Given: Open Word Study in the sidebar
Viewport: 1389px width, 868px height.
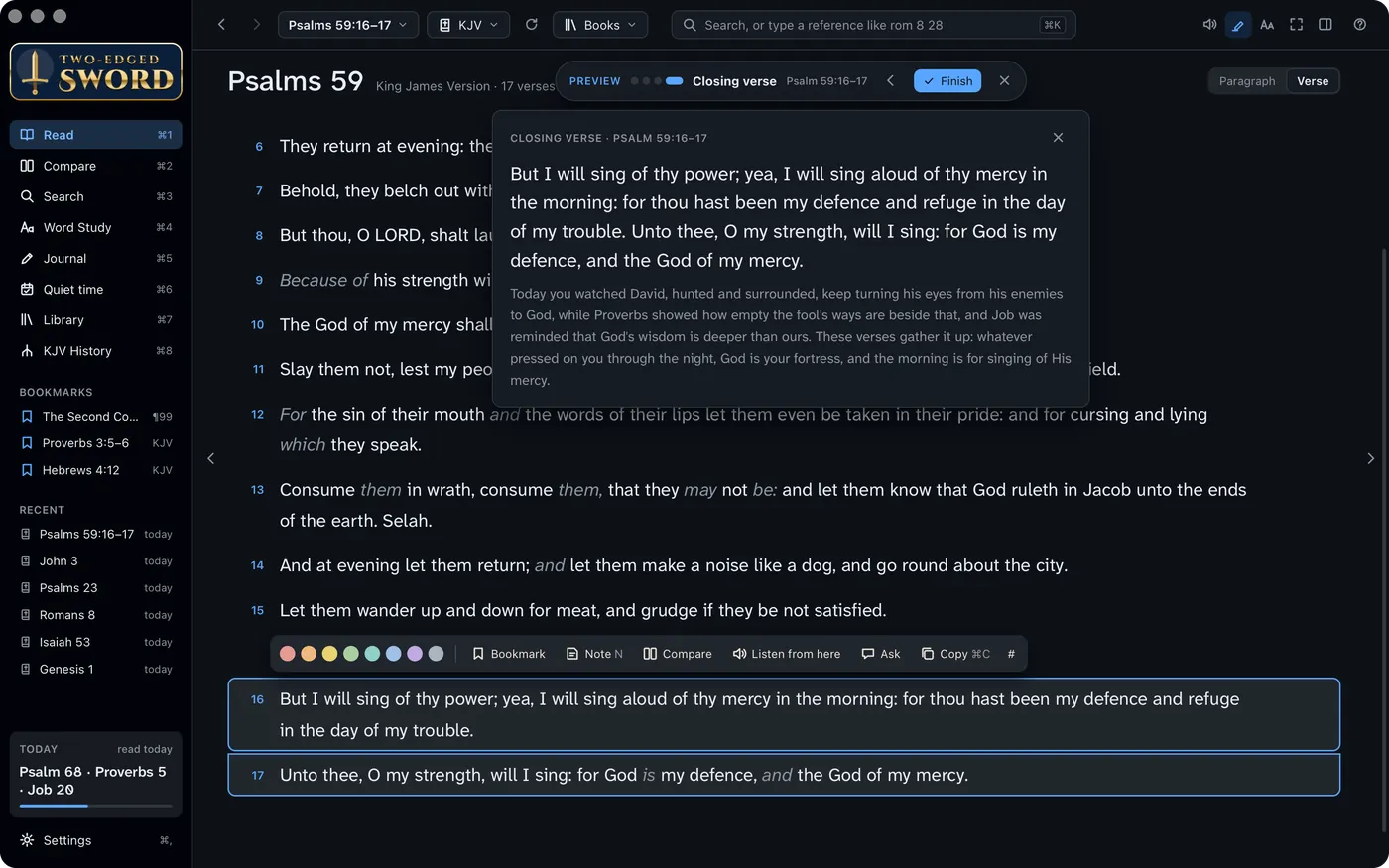Looking at the screenshot, I should (96, 227).
